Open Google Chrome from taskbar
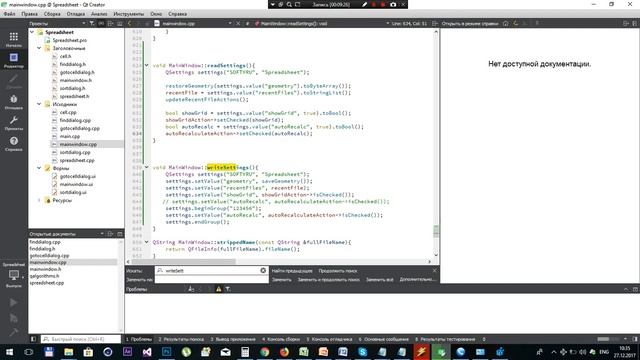Screen dimensions: 640x360 [264, 351]
